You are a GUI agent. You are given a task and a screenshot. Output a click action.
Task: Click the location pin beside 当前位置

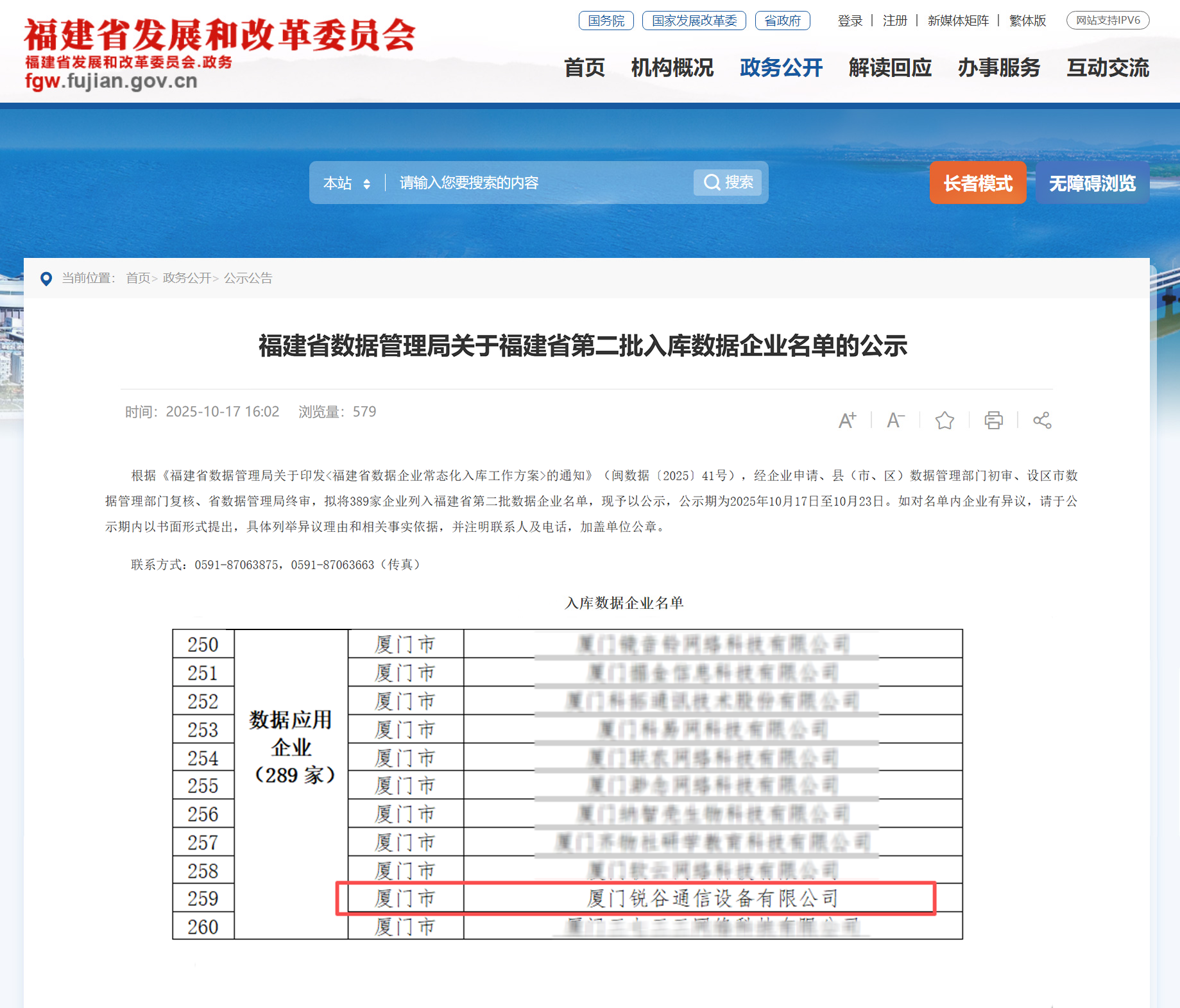46,278
